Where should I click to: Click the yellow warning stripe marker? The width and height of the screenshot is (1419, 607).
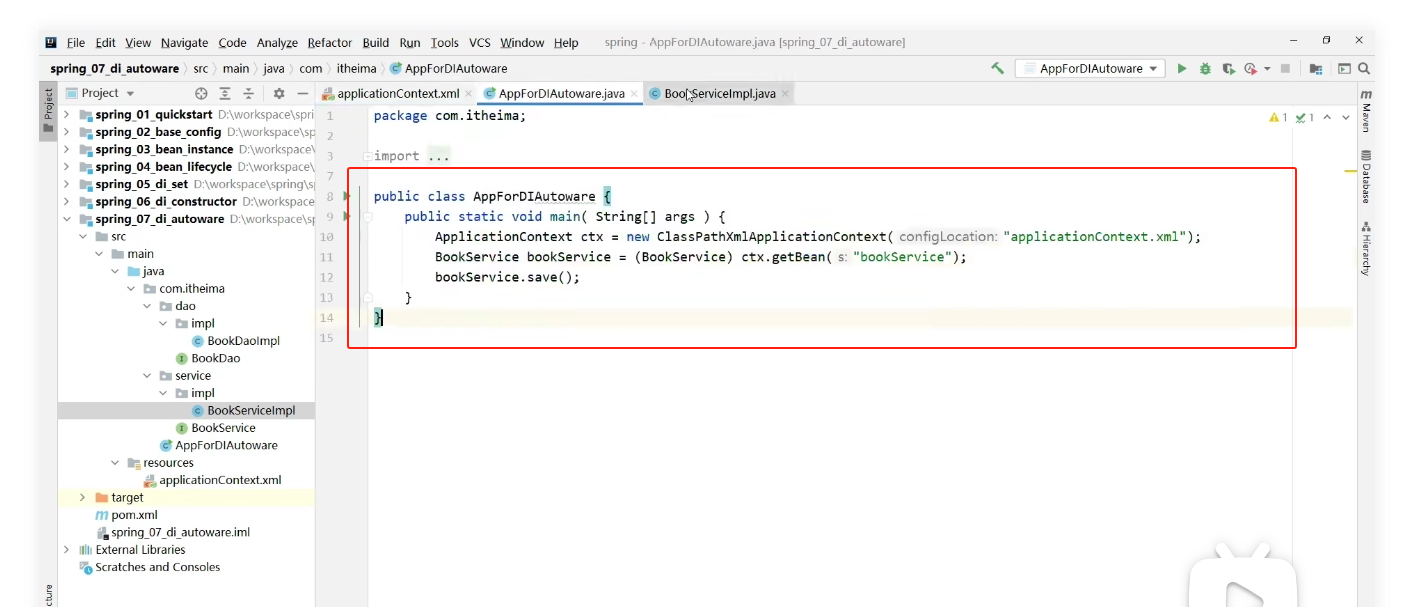tap(1351, 172)
